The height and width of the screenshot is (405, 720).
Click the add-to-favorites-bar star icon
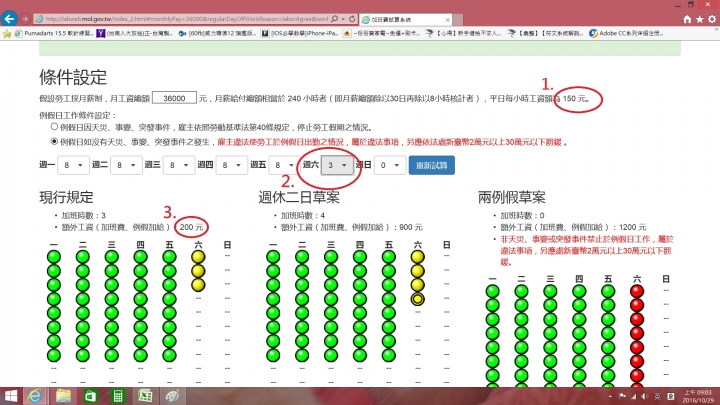[6, 33]
